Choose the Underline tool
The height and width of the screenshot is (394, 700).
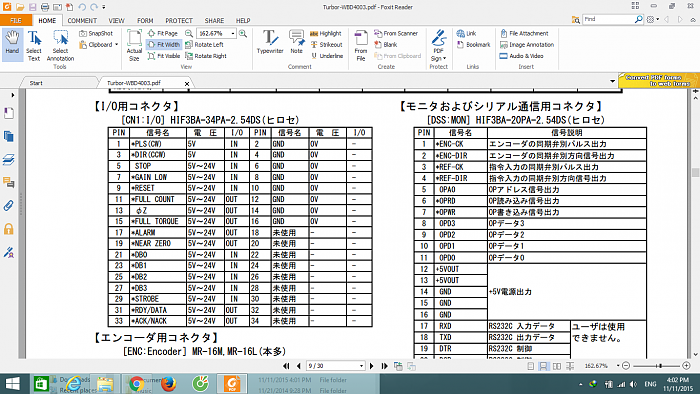pyautogui.click(x=327, y=56)
